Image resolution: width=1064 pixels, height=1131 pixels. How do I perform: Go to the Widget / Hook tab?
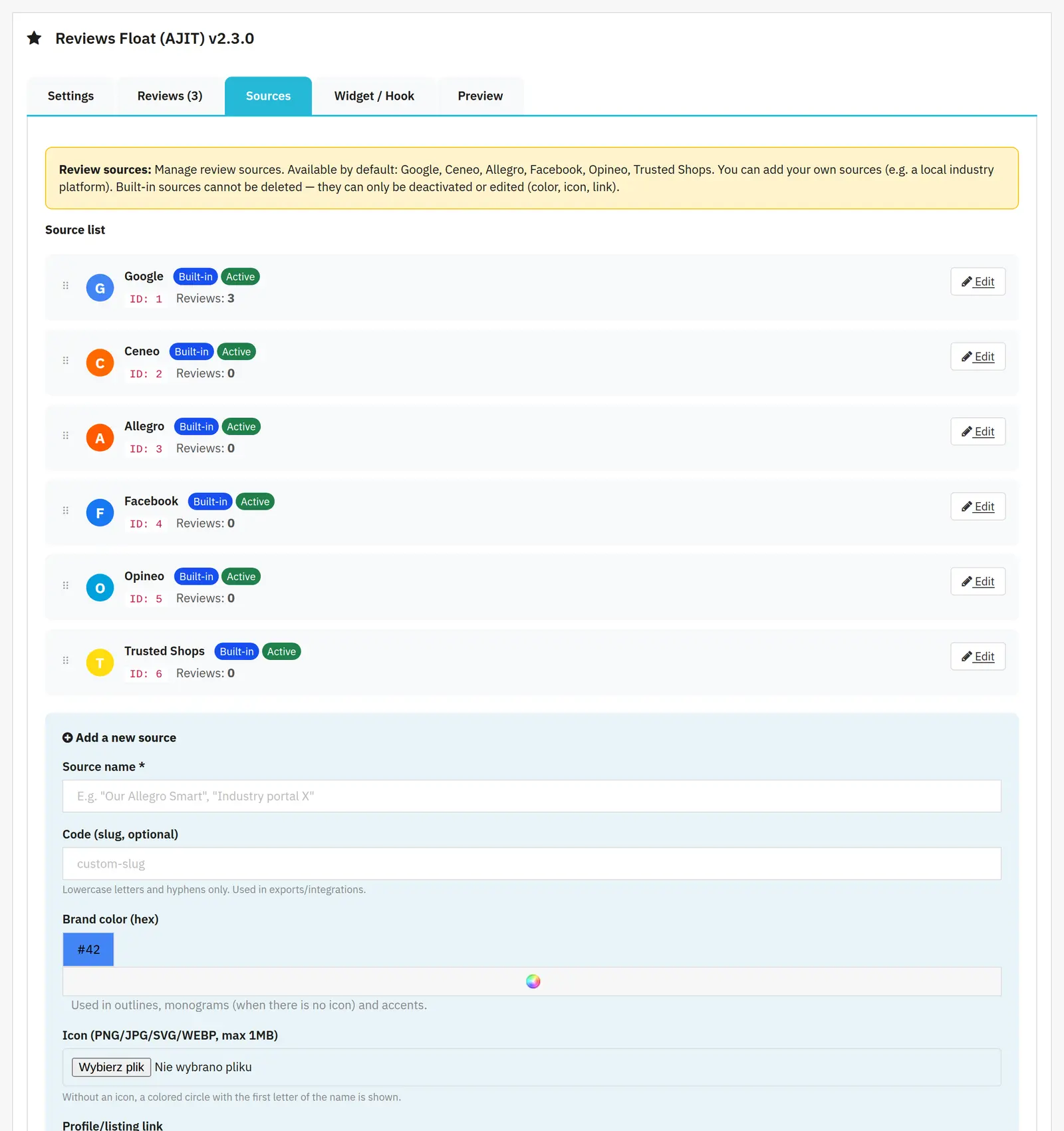(x=374, y=96)
